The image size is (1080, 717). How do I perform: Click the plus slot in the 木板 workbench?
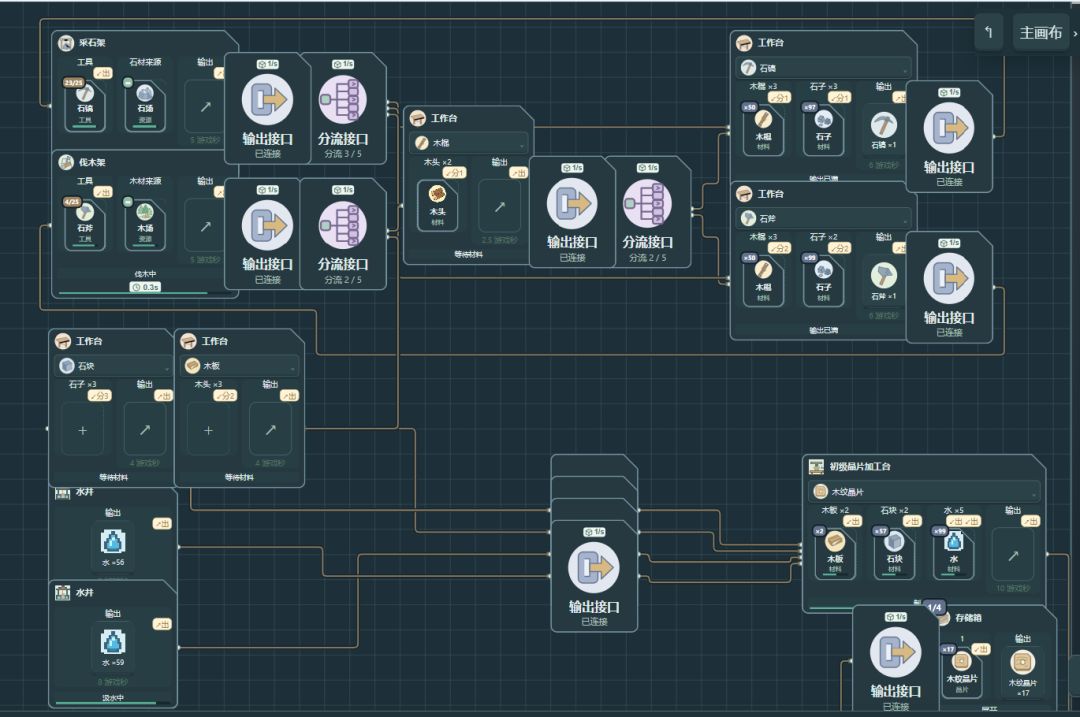[208, 430]
